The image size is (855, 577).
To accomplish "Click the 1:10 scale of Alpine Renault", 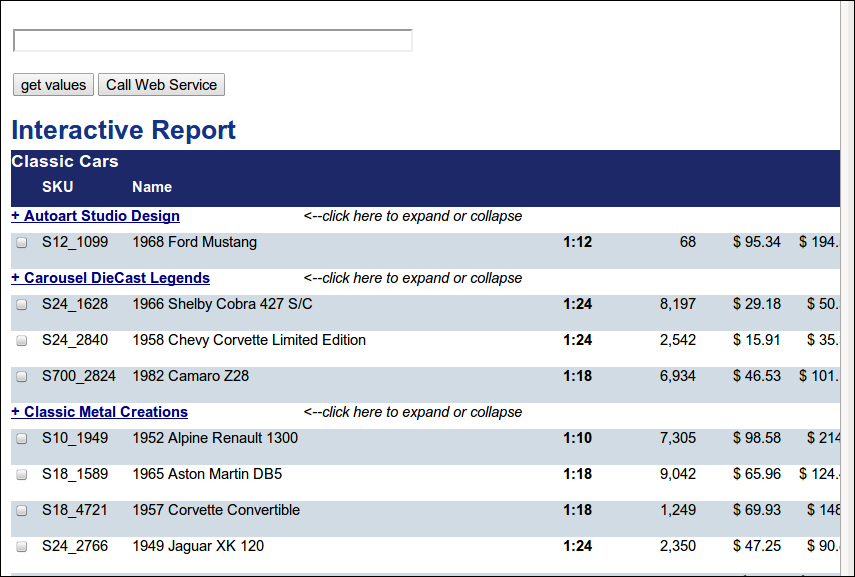I will (577, 438).
